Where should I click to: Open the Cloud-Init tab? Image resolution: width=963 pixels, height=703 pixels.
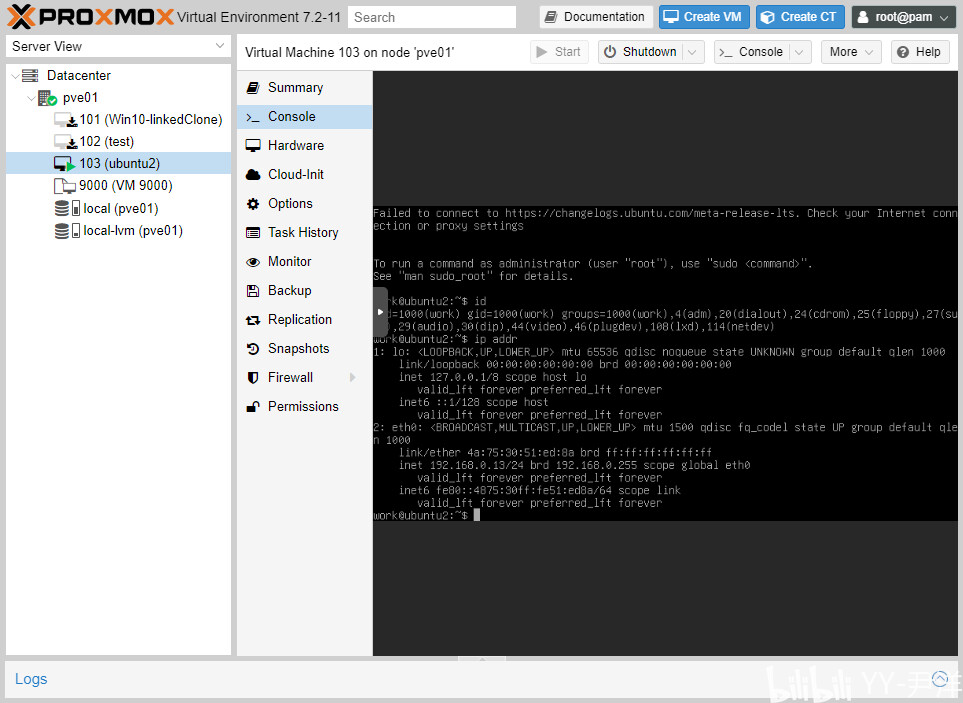[305, 174]
